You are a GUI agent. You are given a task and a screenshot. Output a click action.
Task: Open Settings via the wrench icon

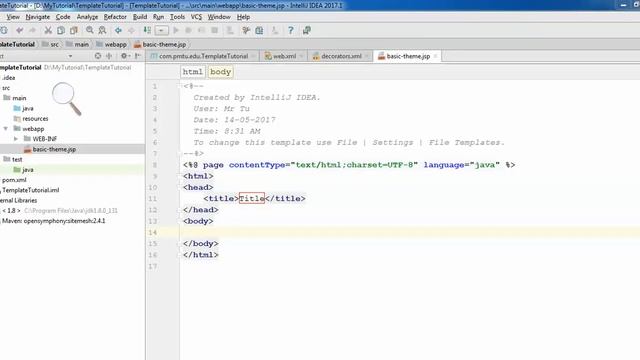pyautogui.click(x=246, y=31)
